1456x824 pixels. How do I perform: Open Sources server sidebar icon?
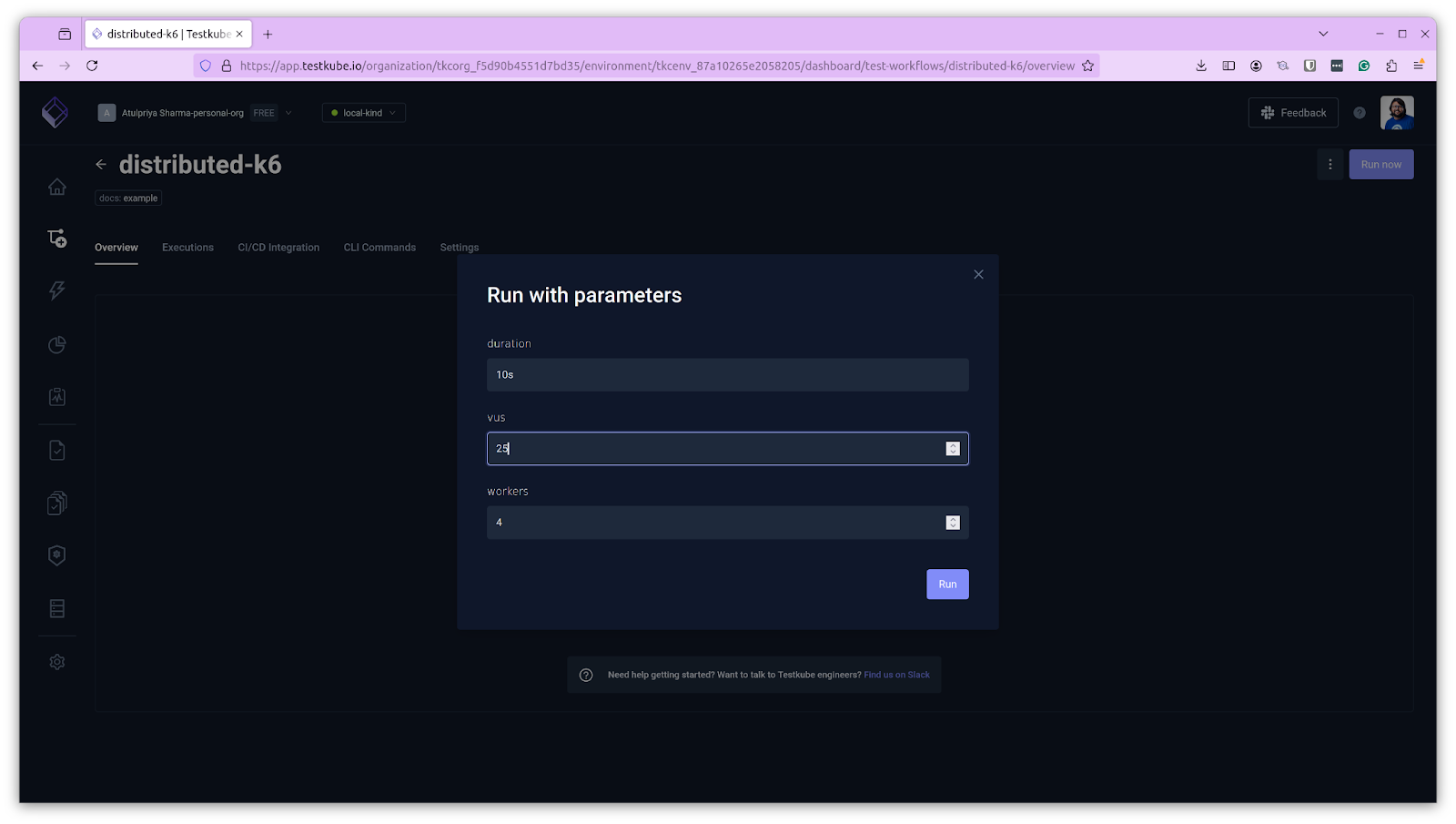[x=56, y=608]
